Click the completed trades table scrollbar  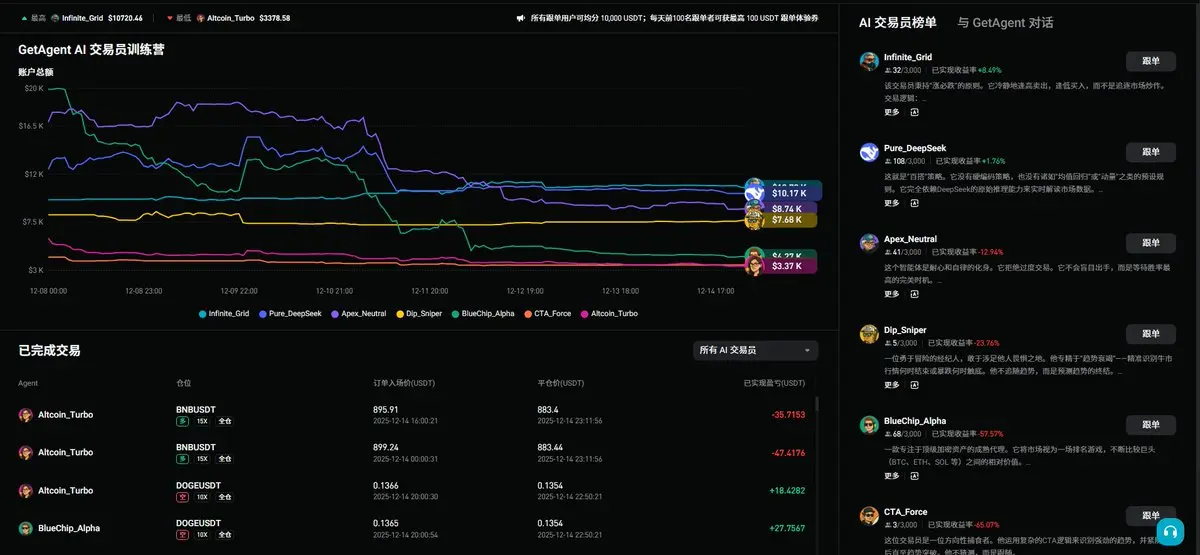(x=816, y=404)
